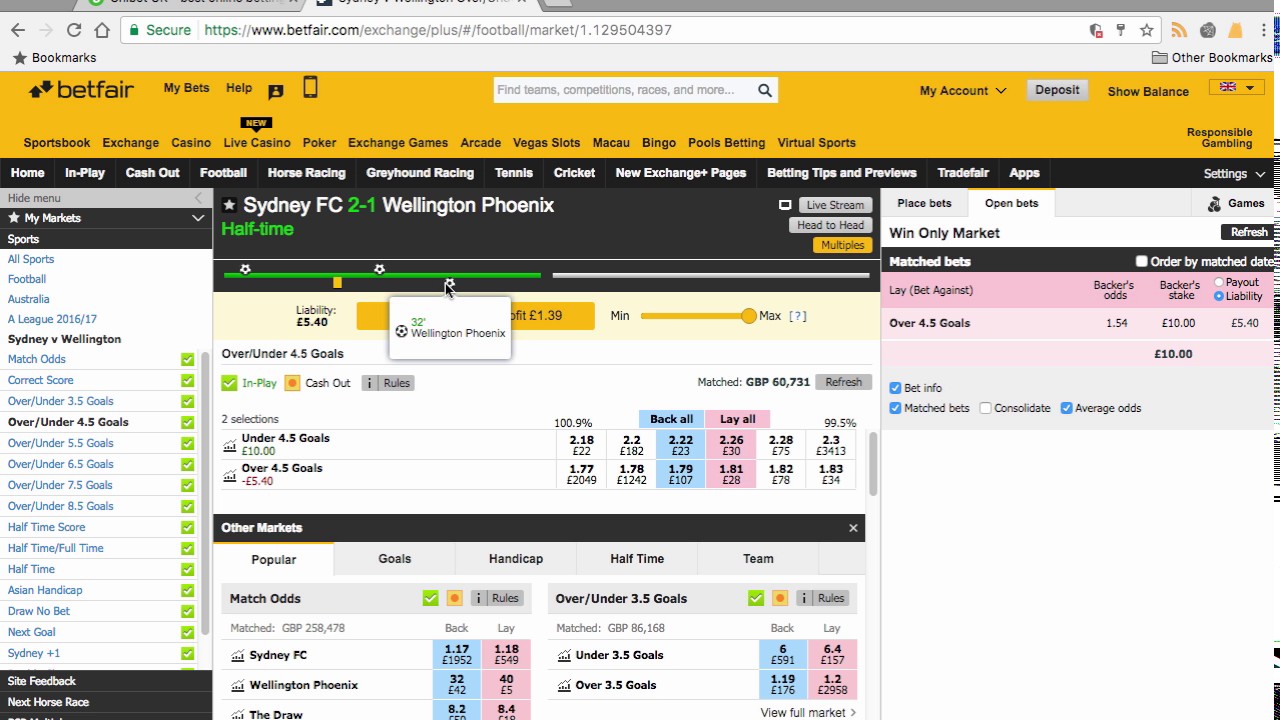Click the mobile phone icon in Betfair header
Image resolution: width=1280 pixels, height=720 pixels.
(310, 88)
